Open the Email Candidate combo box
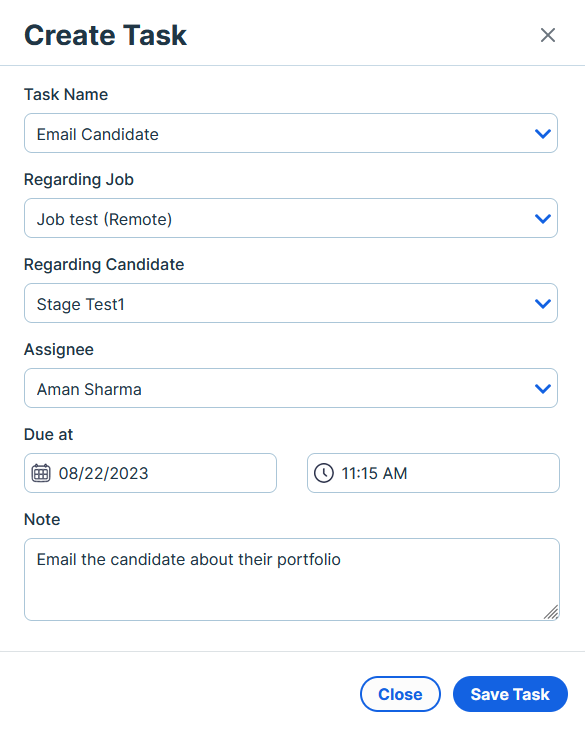The width and height of the screenshot is (585, 735). (291, 133)
